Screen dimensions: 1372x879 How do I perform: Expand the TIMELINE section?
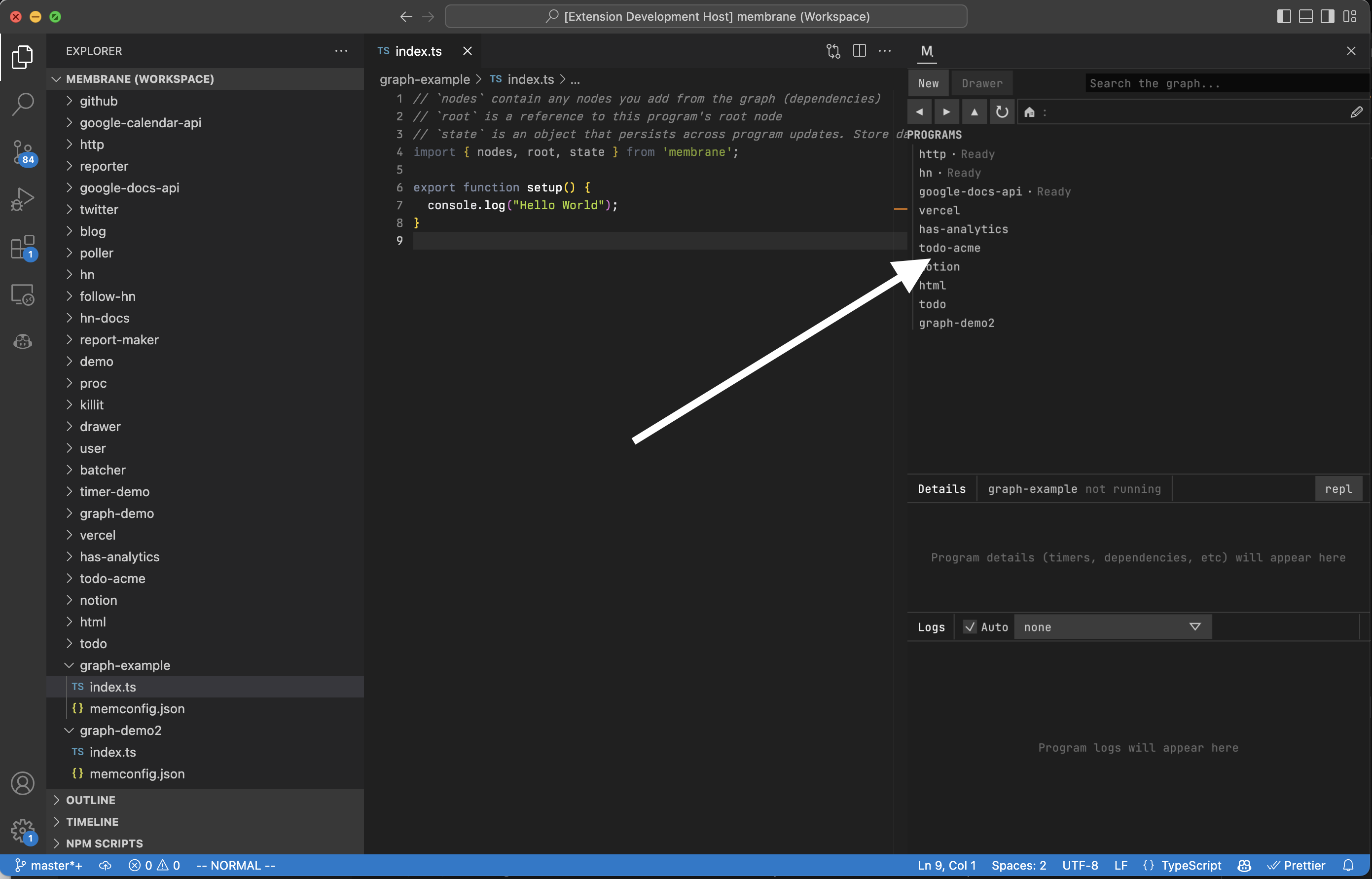coord(205,822)
